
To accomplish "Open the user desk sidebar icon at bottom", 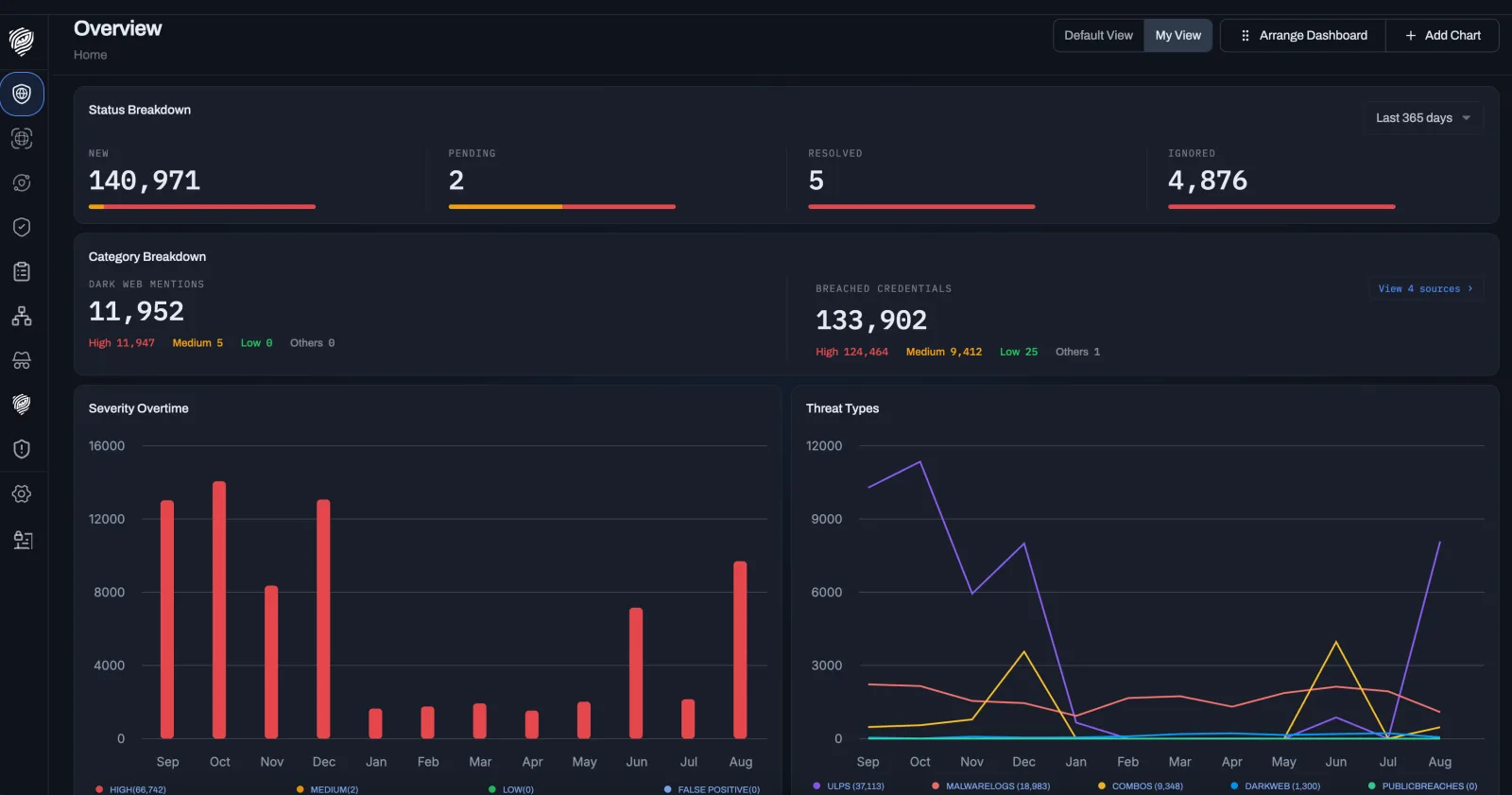I will (x=22, y=540).
